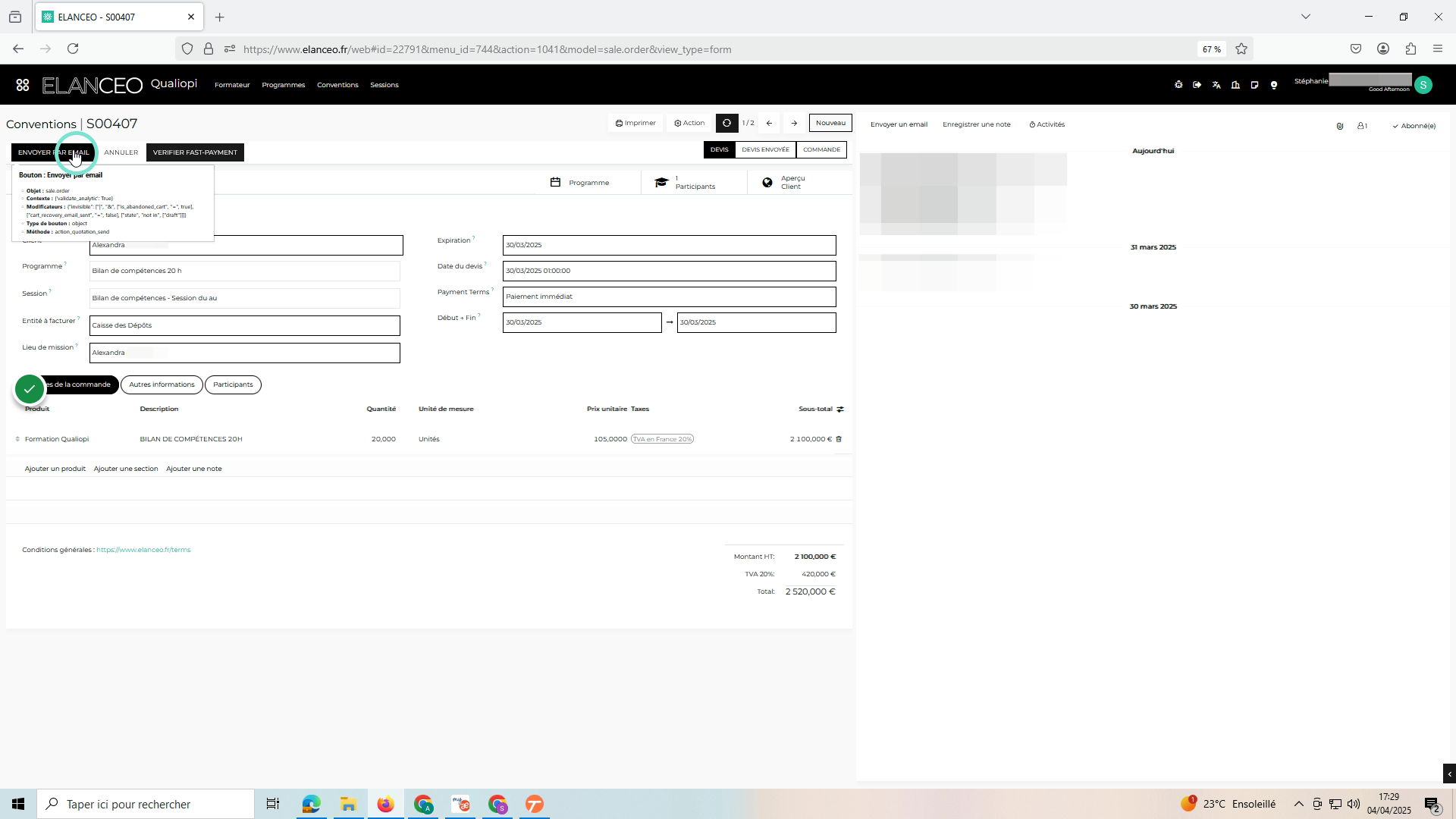The width and height of the screenshot is (1456, 819).
Task: Open the apps grid menu icon
Action: tap(23, 85)
